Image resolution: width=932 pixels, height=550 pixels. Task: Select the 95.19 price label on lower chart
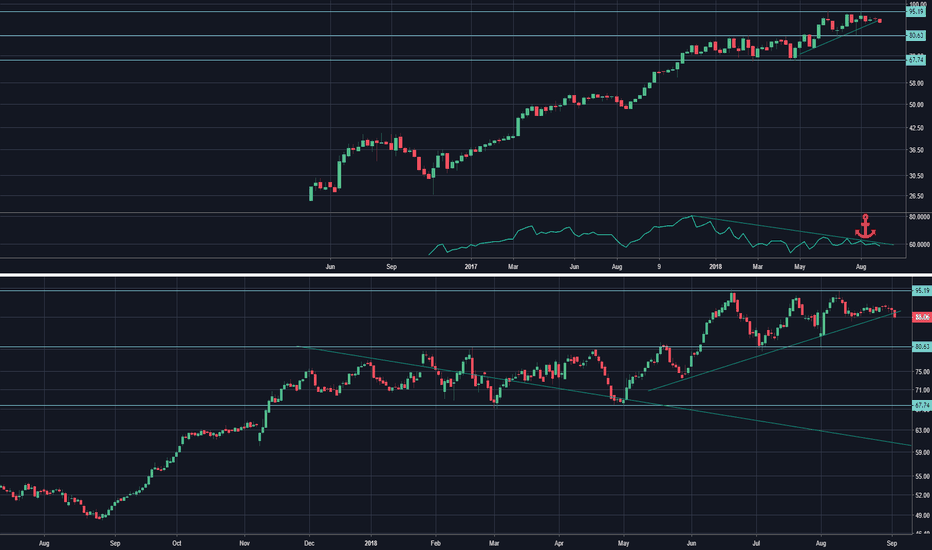pos(922,291)
